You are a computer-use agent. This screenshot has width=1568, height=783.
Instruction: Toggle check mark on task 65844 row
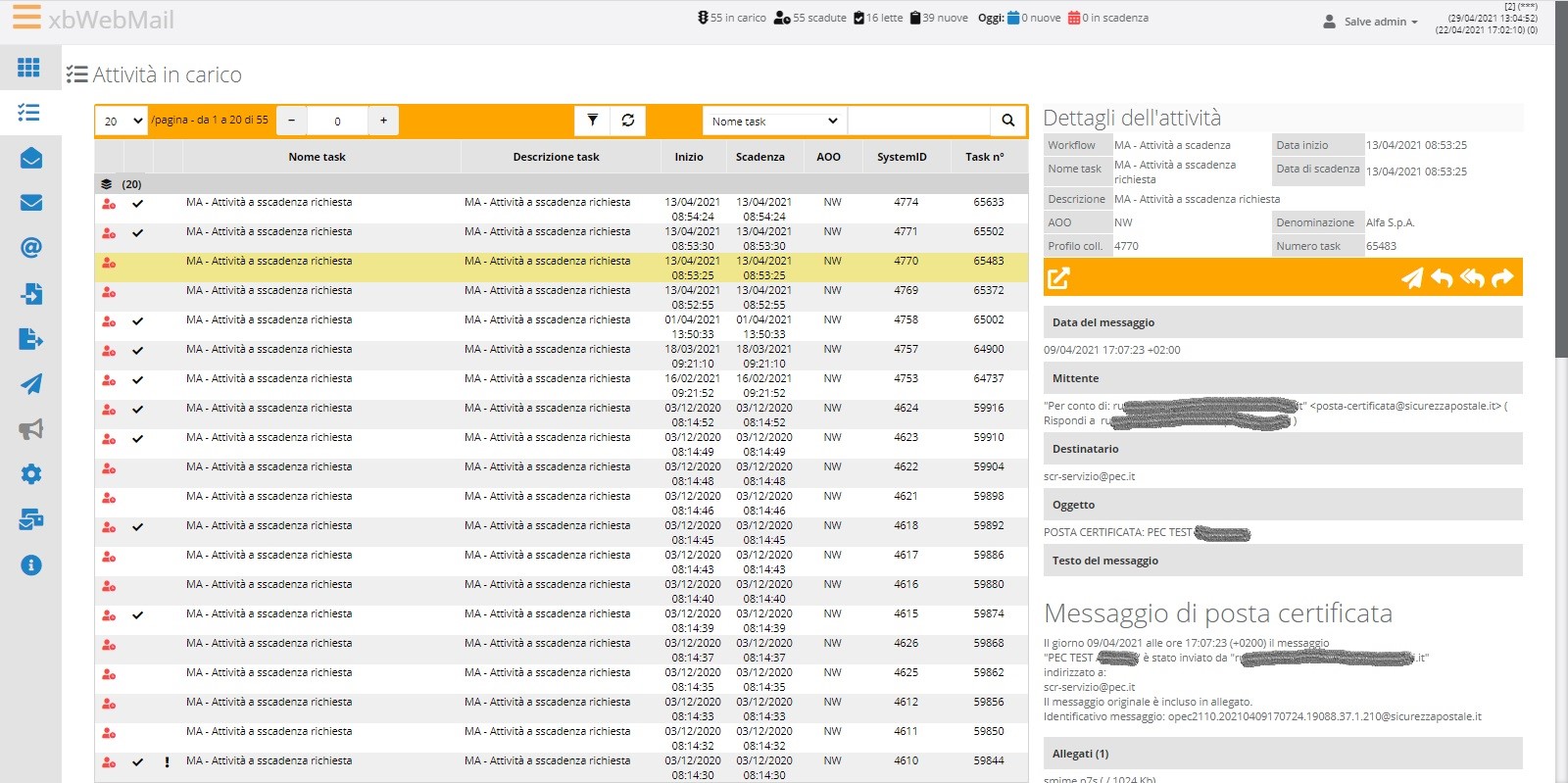click(137, 762)
